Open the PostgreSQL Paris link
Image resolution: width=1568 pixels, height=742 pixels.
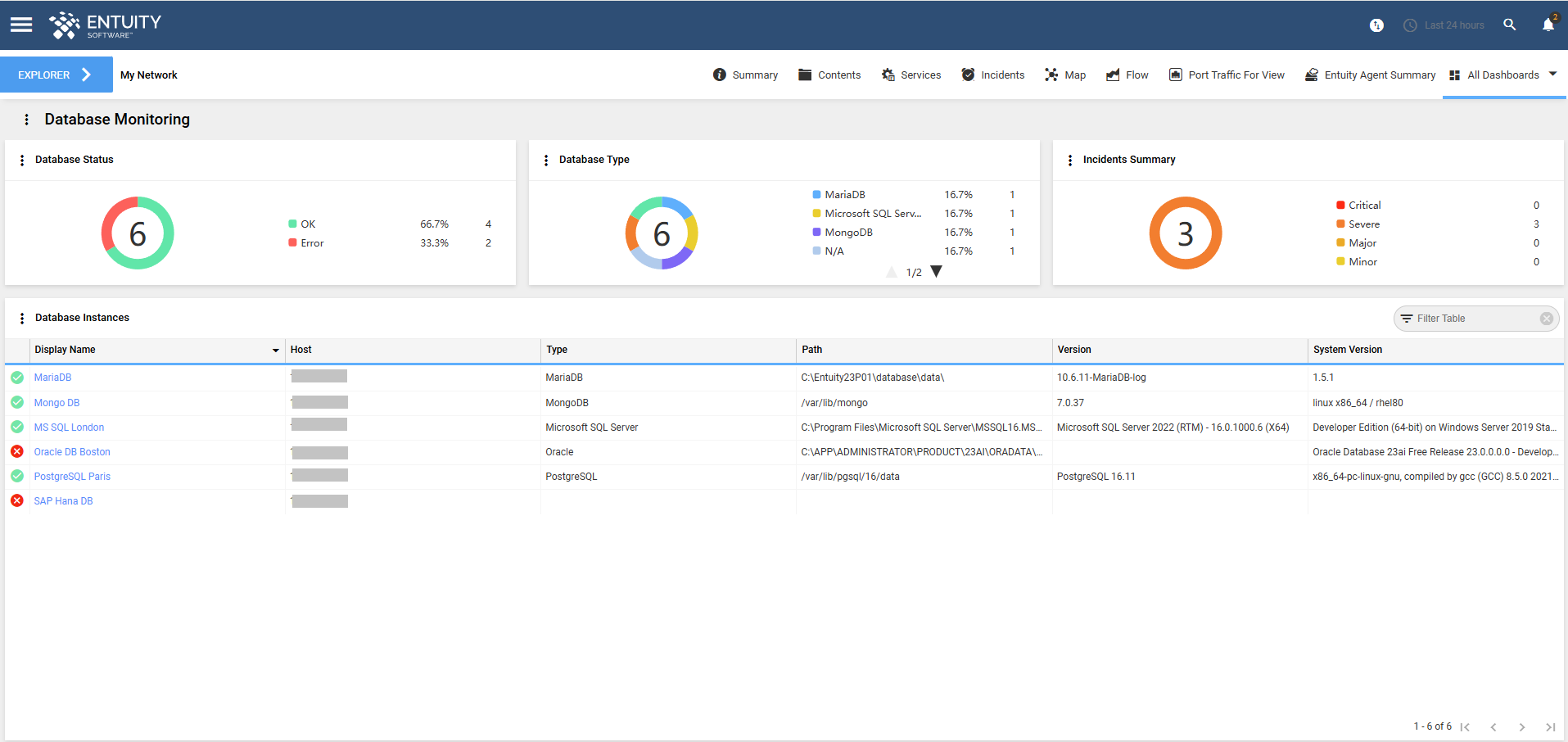coord(72,477)
